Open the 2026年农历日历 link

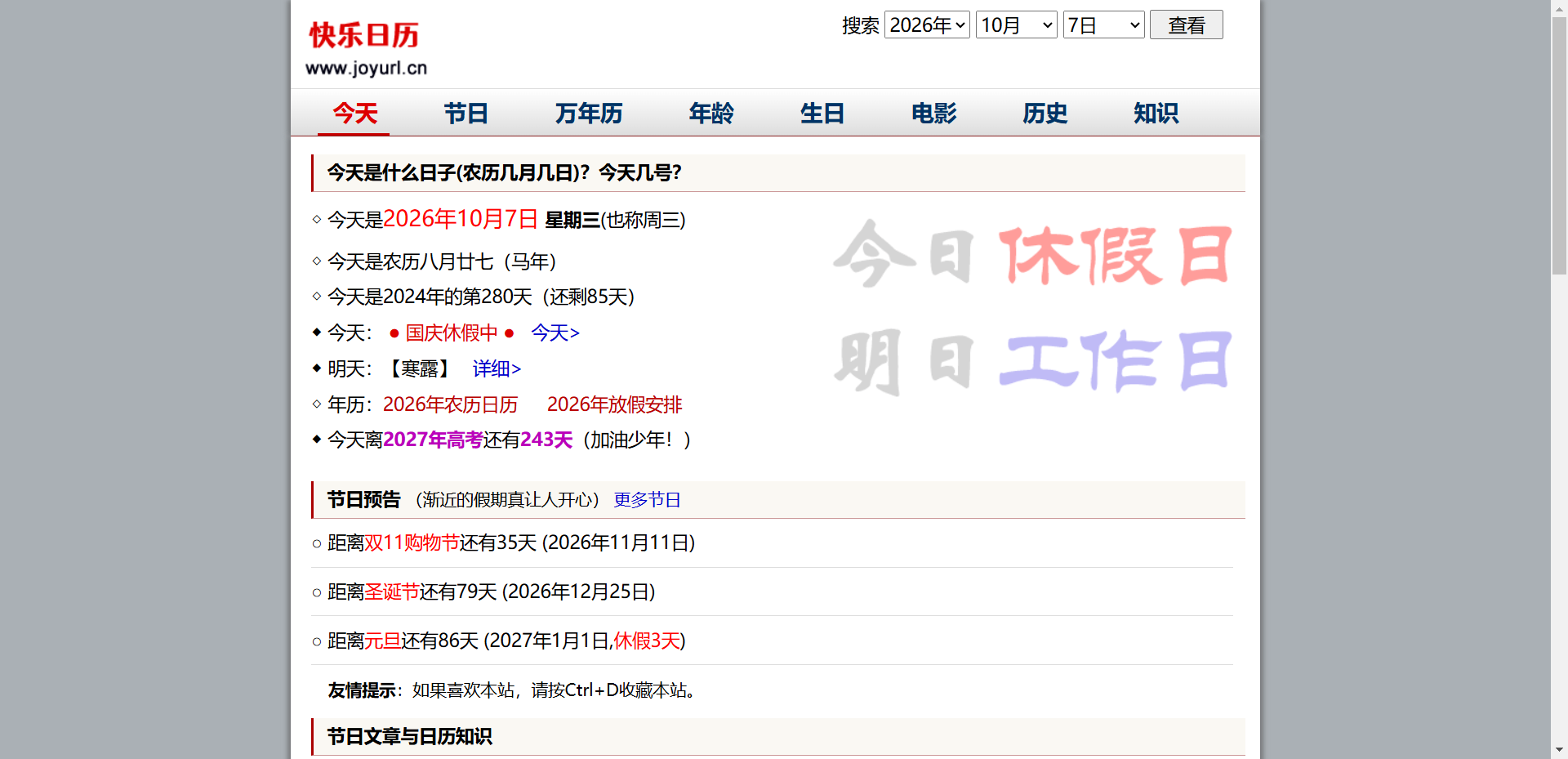(x=450, y=404)
